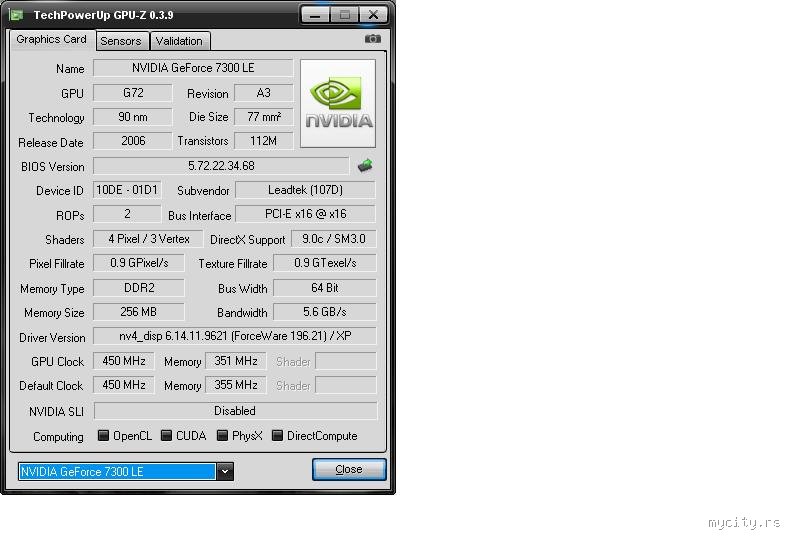Select the Graphics Card tab
This screenshot has height=536, width=787.
52,39
